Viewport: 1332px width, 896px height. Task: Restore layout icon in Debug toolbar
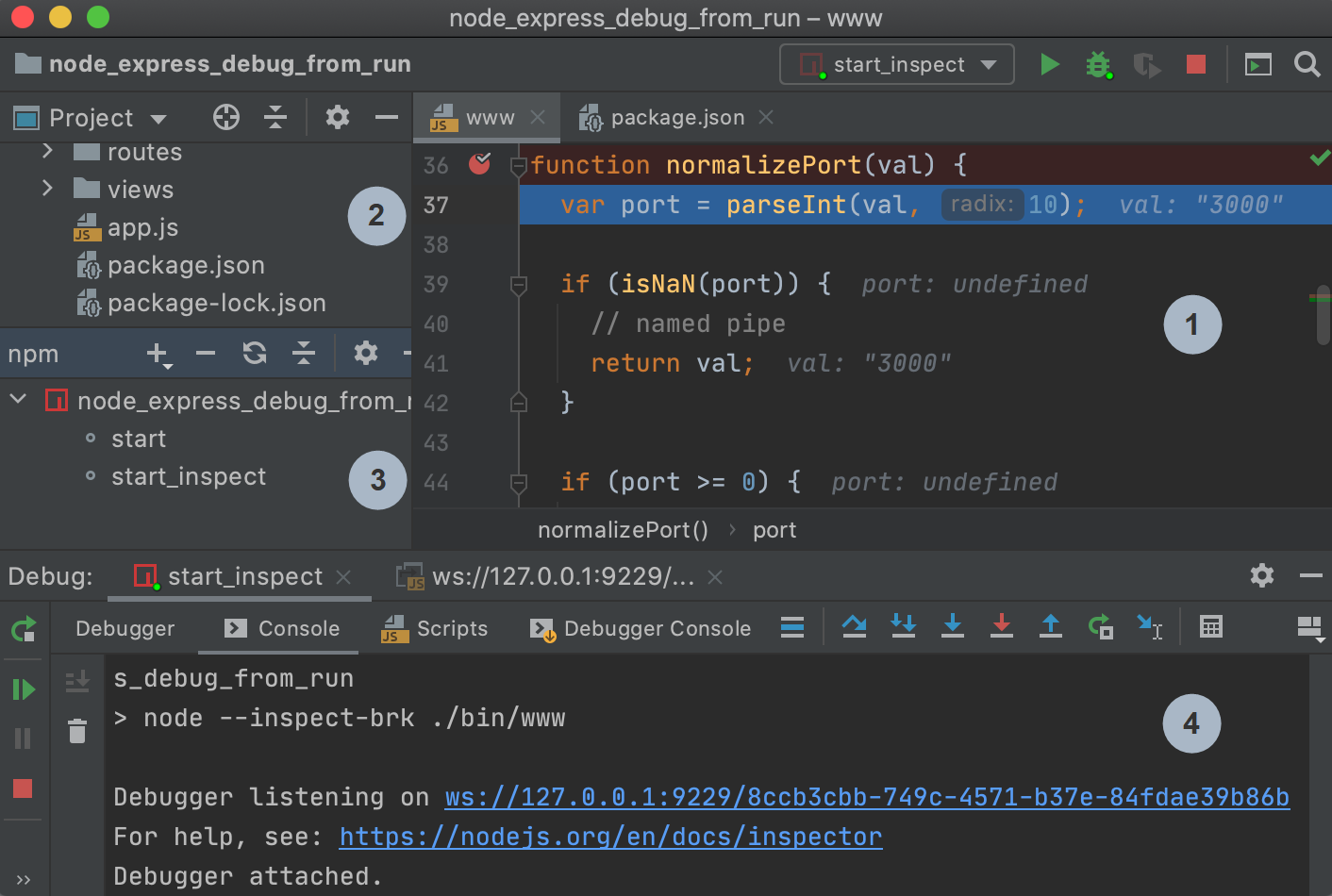point(1310,629)
